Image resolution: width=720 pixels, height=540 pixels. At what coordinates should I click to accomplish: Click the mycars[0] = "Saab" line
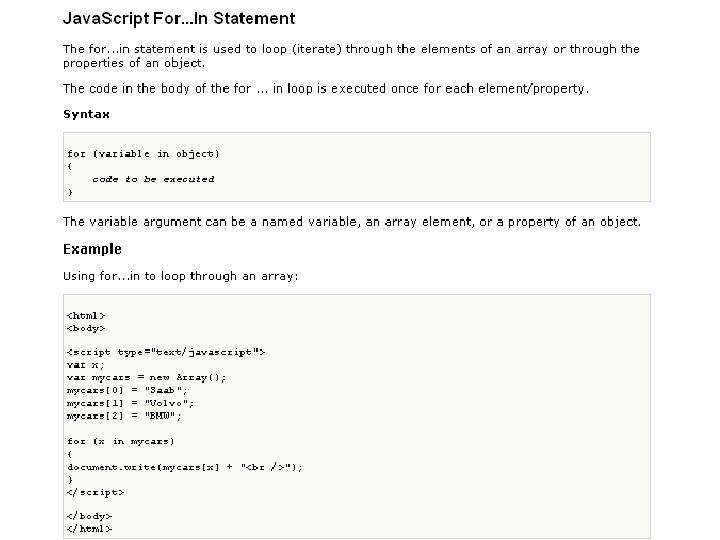126,390
